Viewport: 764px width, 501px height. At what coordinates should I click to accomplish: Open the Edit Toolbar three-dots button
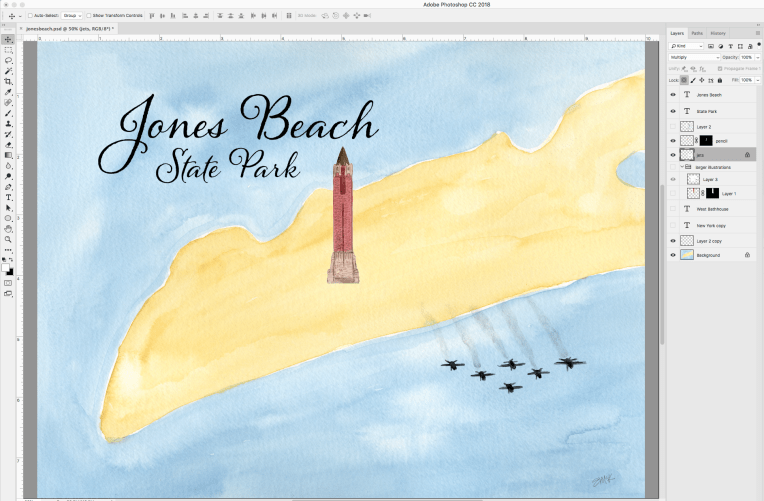pos(8,250)
